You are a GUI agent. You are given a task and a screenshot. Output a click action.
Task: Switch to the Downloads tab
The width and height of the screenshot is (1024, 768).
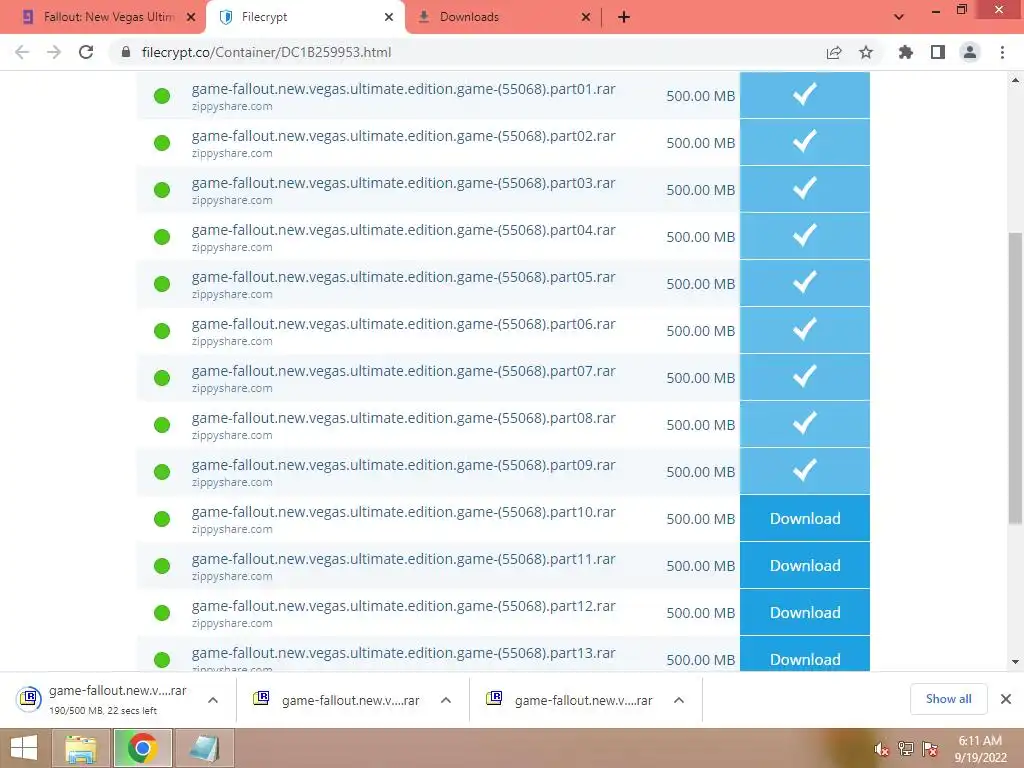pyautogui.click(x=502, y=17)
